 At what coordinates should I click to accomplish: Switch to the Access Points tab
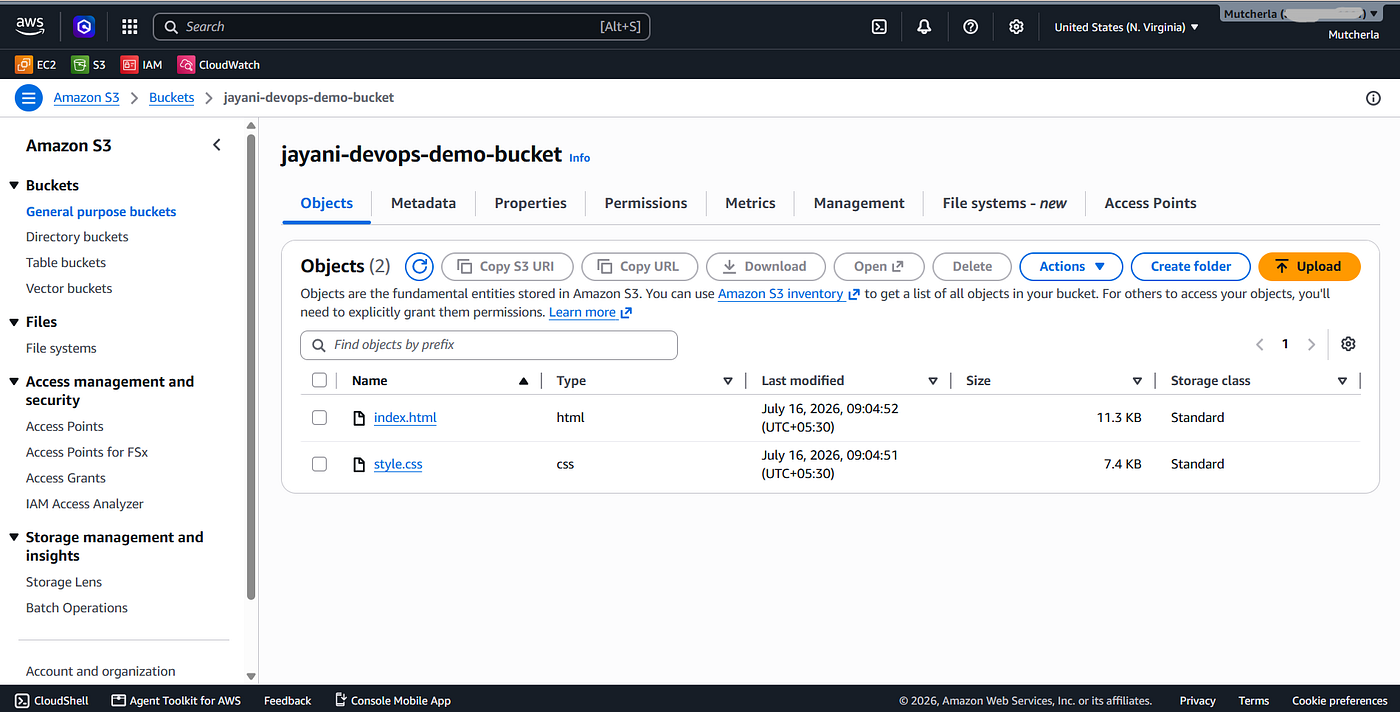click(1150, 203)
